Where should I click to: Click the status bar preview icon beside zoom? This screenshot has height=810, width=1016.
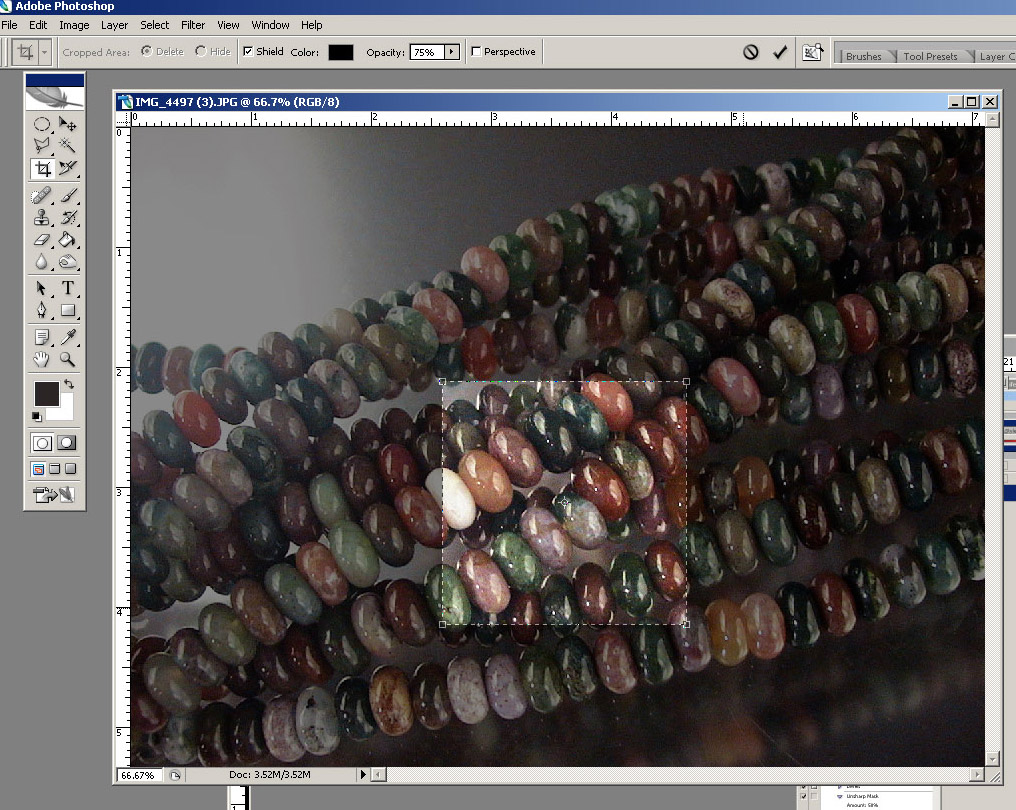click(175, 775)
